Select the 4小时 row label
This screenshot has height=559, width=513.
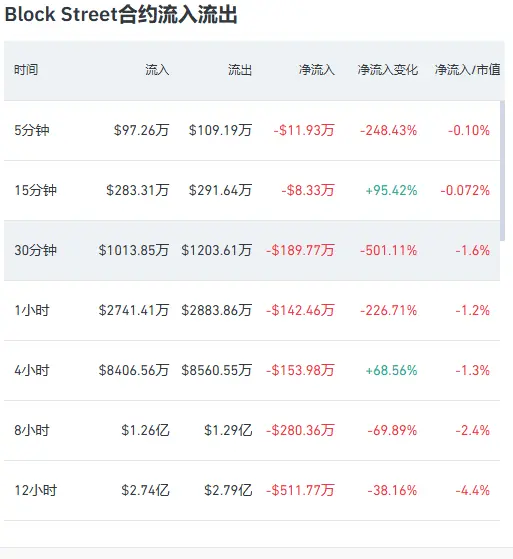[32, 370]
